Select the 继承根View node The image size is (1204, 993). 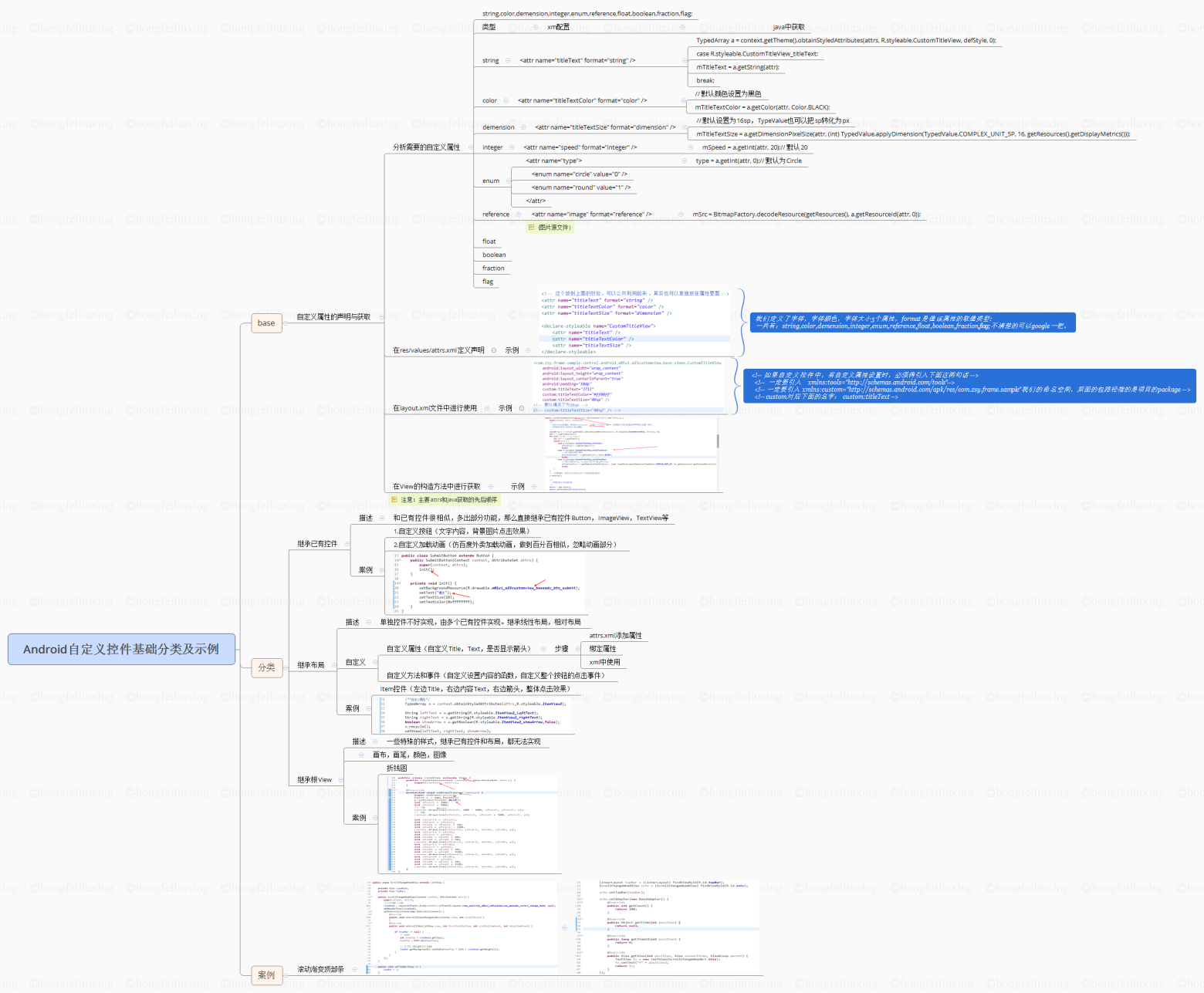click(x=315, y=780)
